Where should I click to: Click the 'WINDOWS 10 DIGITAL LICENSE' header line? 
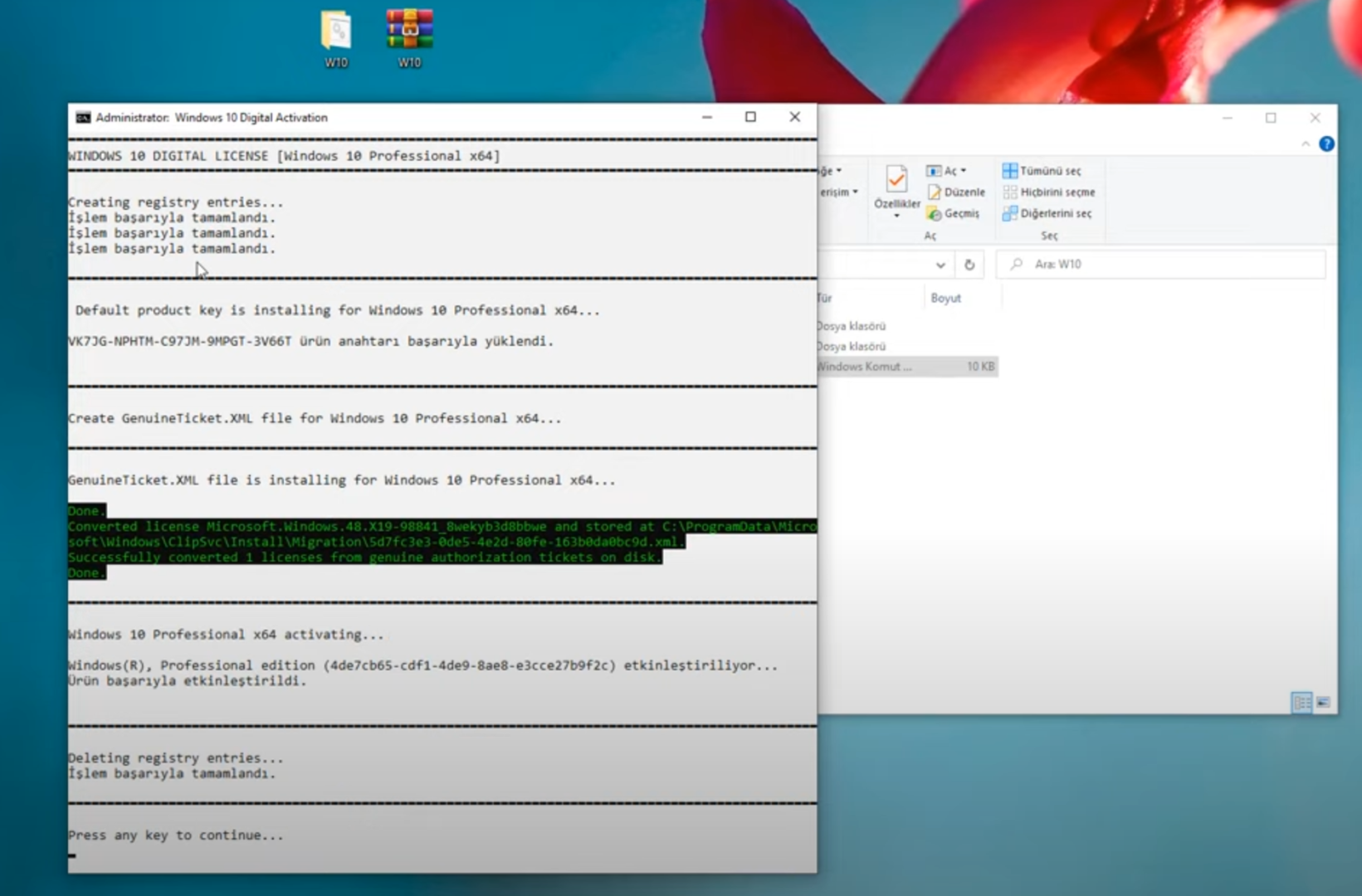[x=284, y=156]
